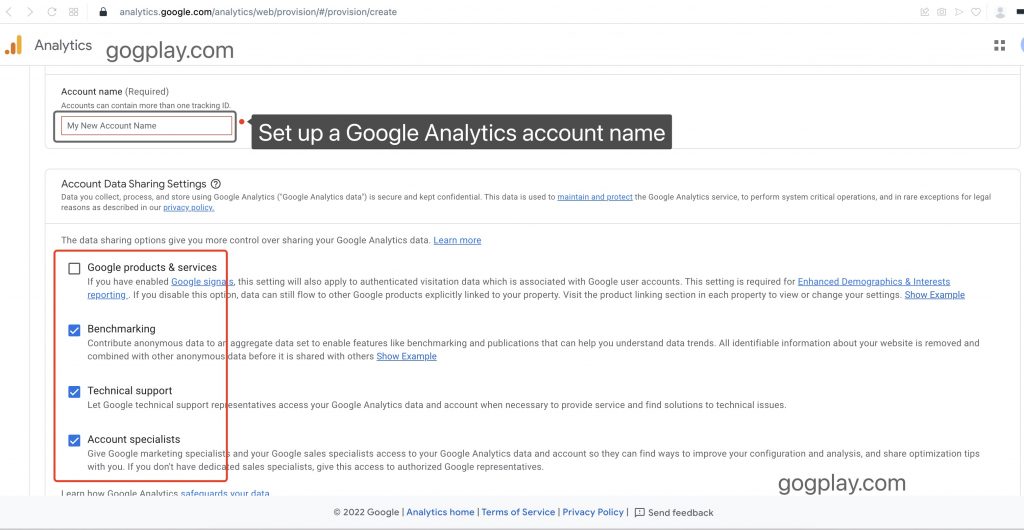The image size is (1024, 530).
Task: Click the send flow arrow icon
Action: pyautogui.click(x=959, y=12)
